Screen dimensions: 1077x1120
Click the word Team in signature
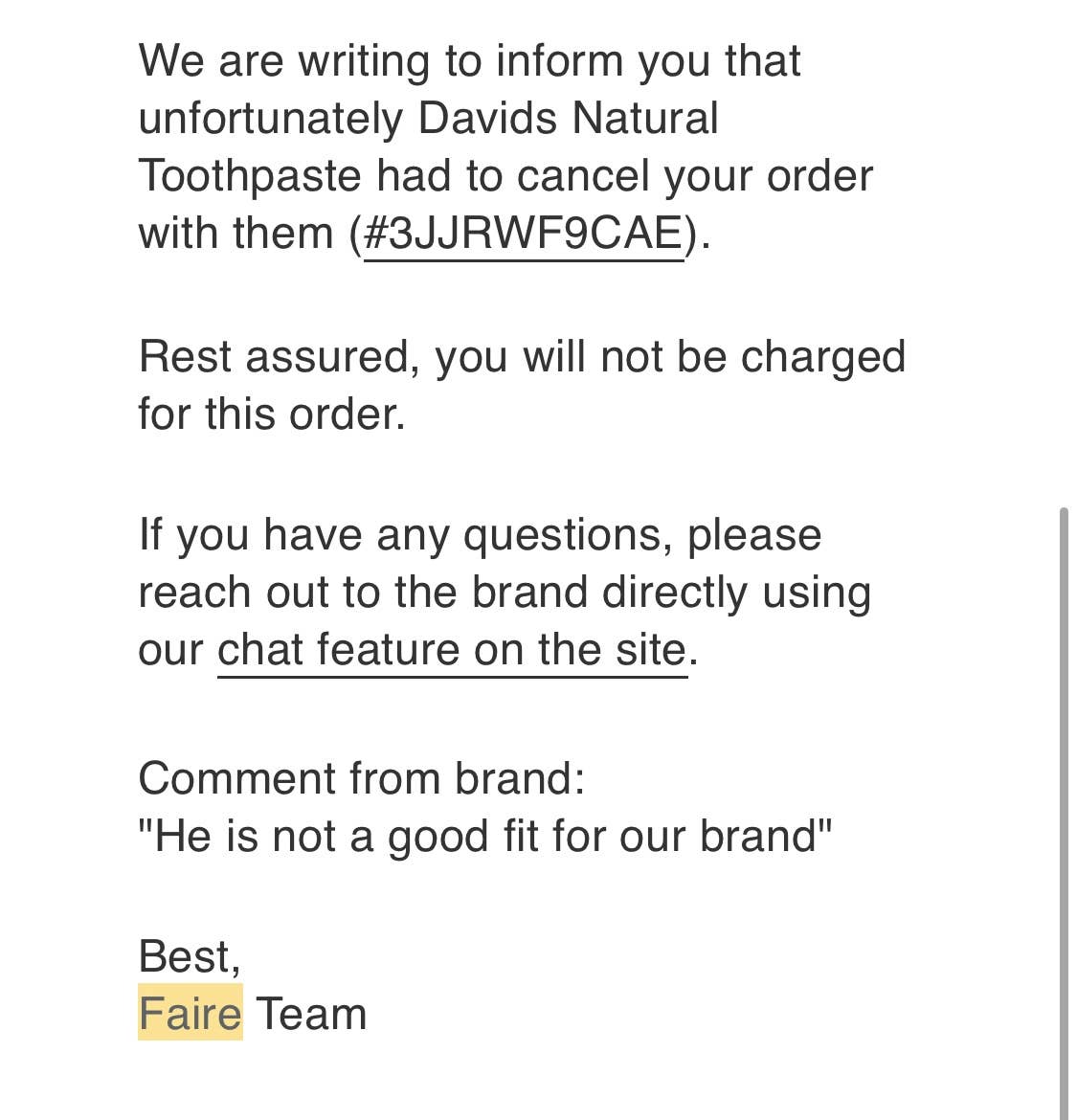[311, 1014]
